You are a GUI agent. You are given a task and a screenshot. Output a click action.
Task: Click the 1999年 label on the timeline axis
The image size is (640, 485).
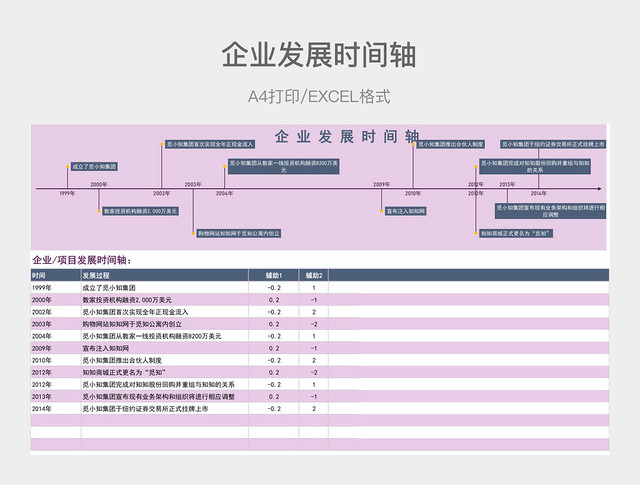coord(67,194)
